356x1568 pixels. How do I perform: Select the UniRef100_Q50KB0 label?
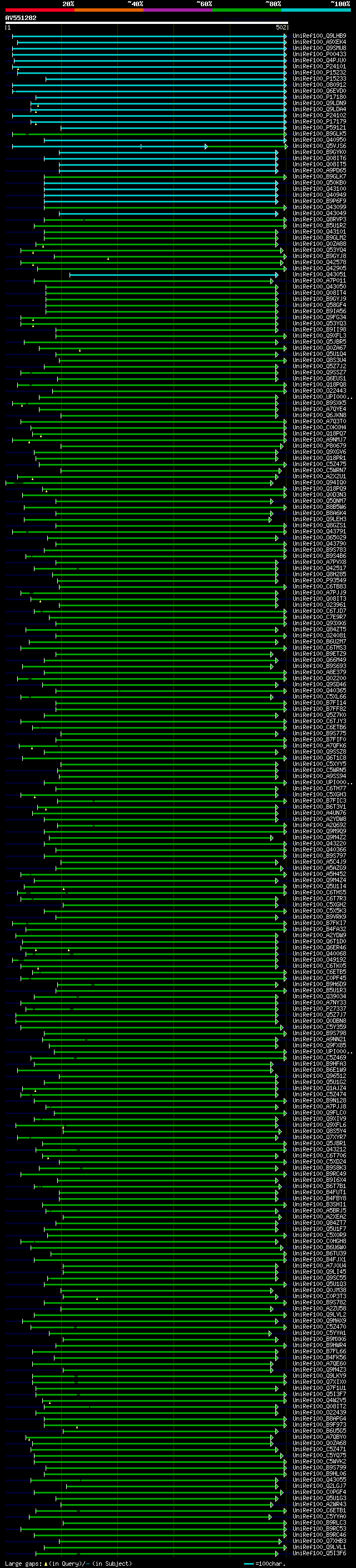[319, 182]
